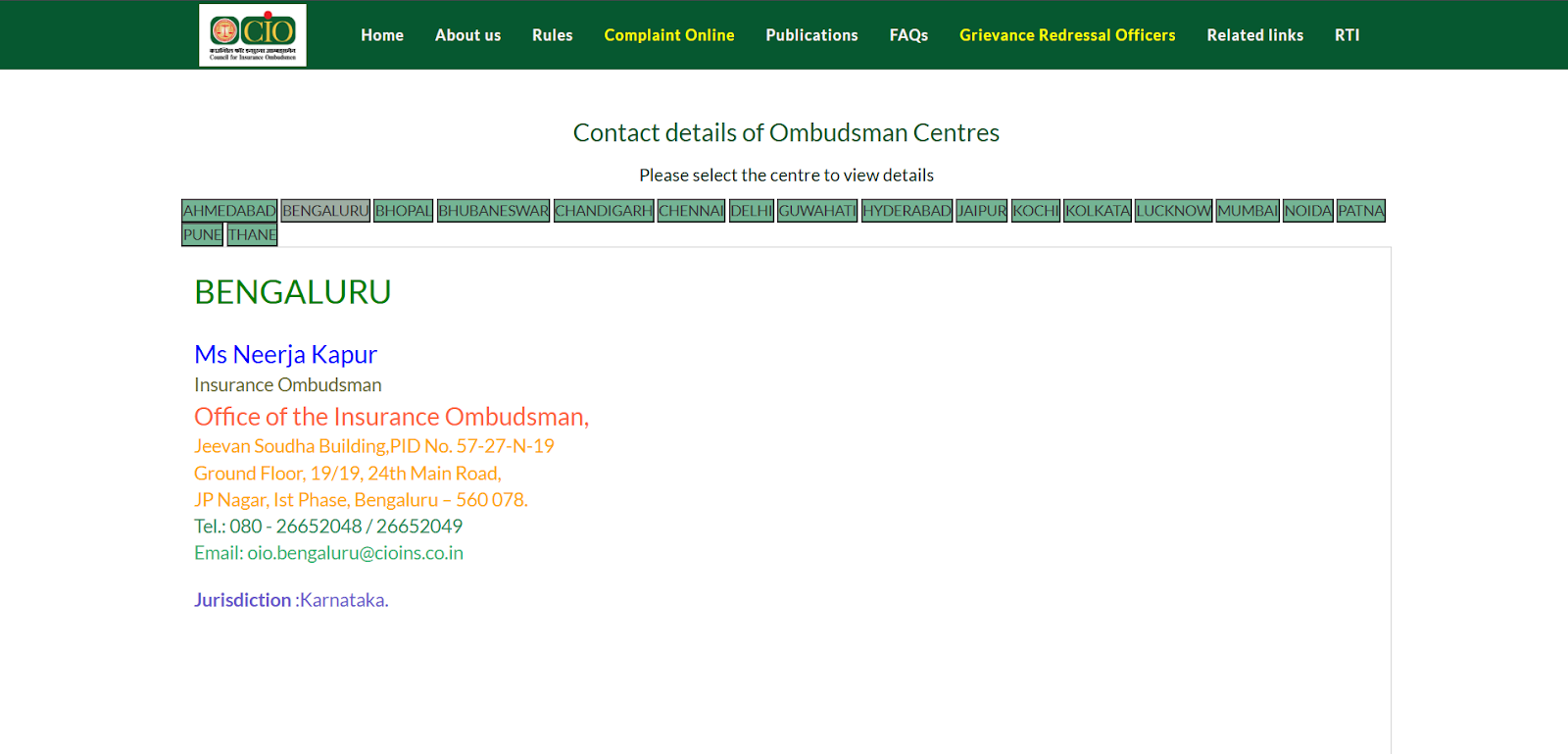Screen dimensions: 1568x754
Task: Open the RTI menu item
Action: tap(1347, 35)
